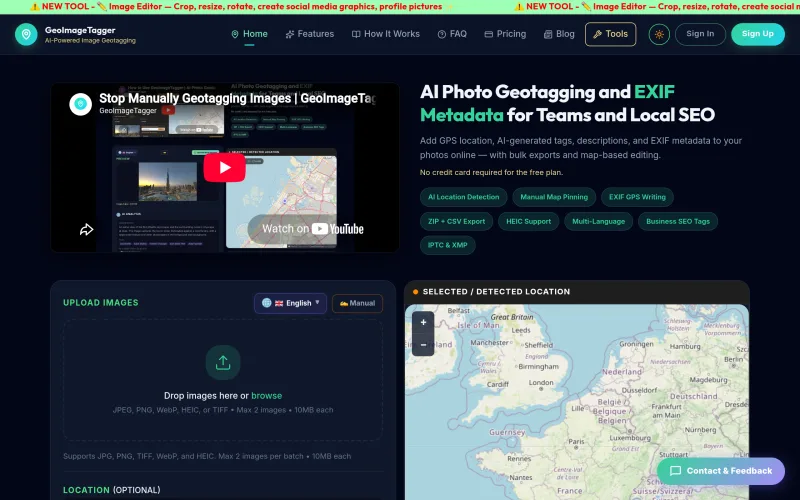This screenshot has width=800, height=500.
Task: Open How It Works page
Action: coord(386,34)
